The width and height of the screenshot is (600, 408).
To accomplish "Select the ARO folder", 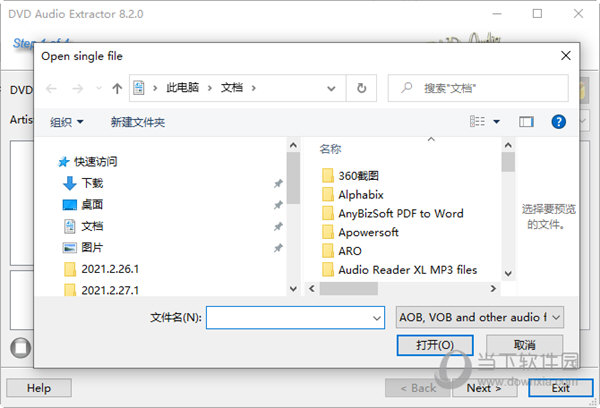I will pyautogui.click(x=342, y=251).
